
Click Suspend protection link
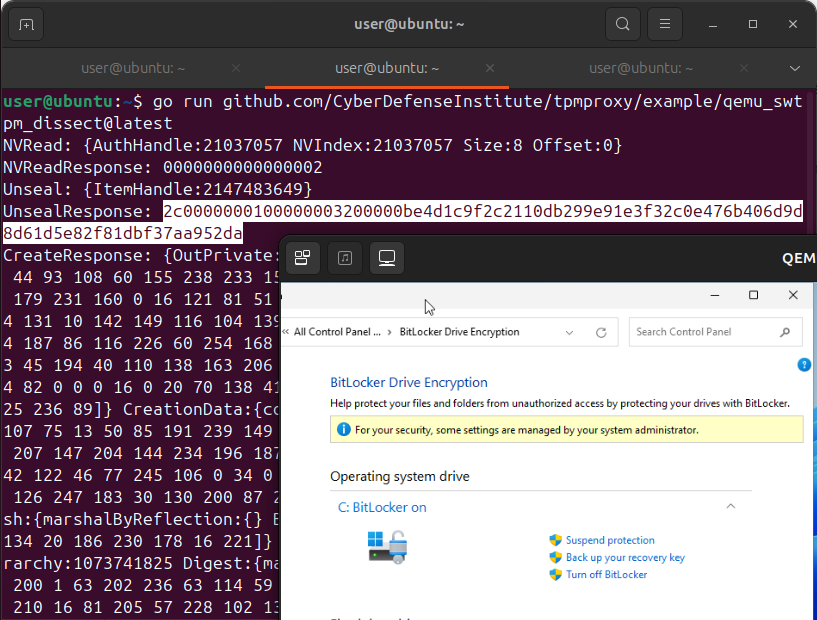click(610, 540)
